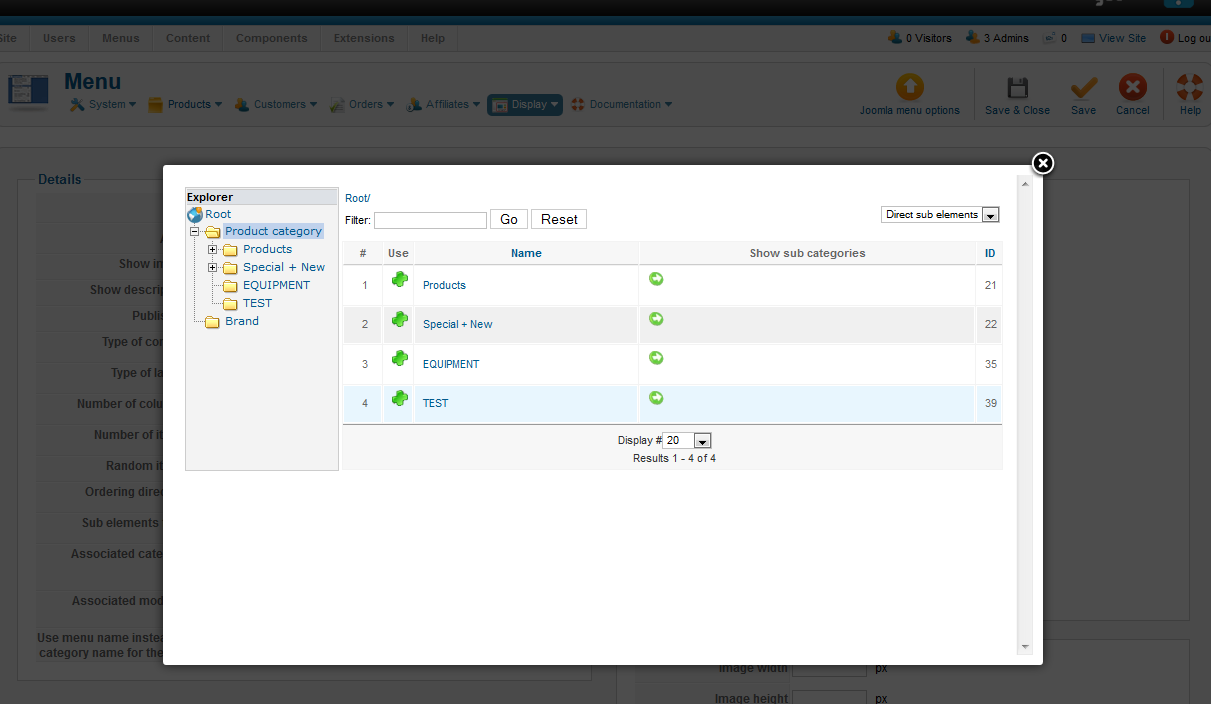Open the Products dropdown menu in toolbar

tap(185, 104)
